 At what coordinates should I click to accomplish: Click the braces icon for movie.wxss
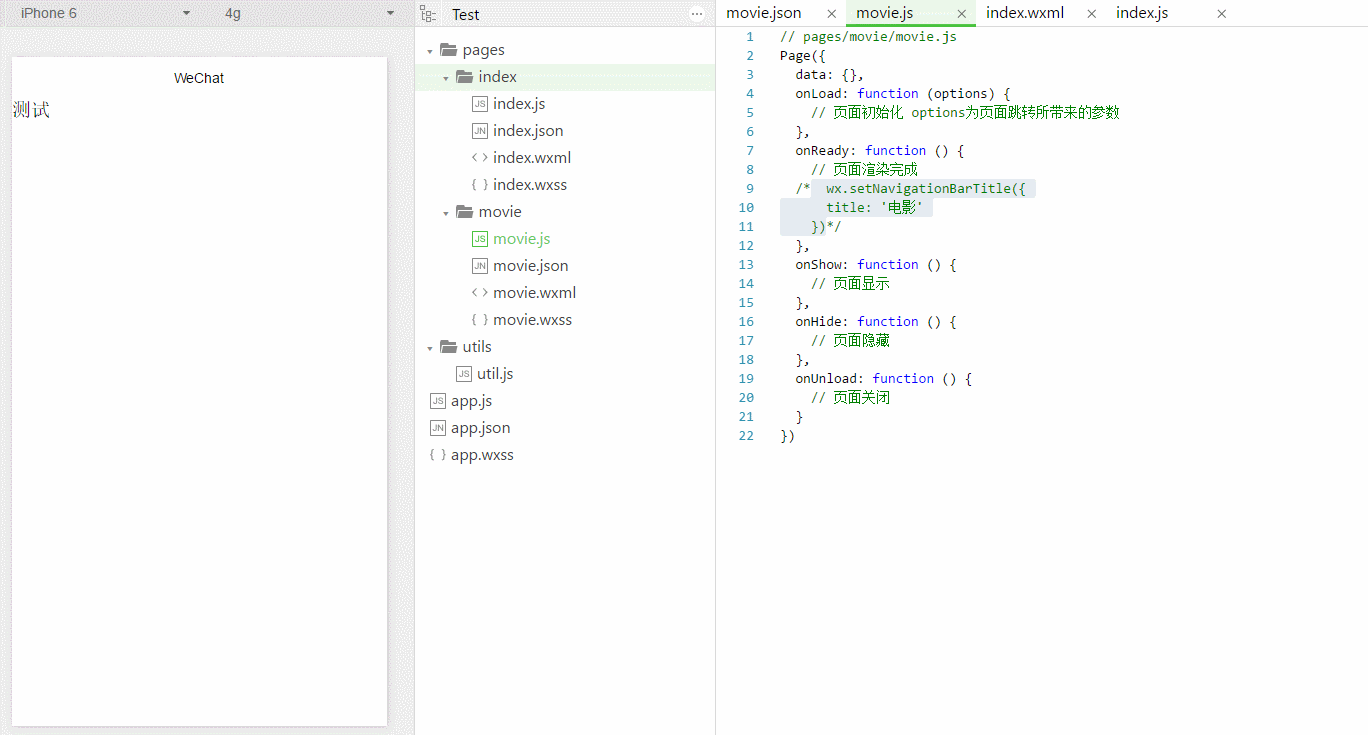pyautogui.click(x=480, y=320)
